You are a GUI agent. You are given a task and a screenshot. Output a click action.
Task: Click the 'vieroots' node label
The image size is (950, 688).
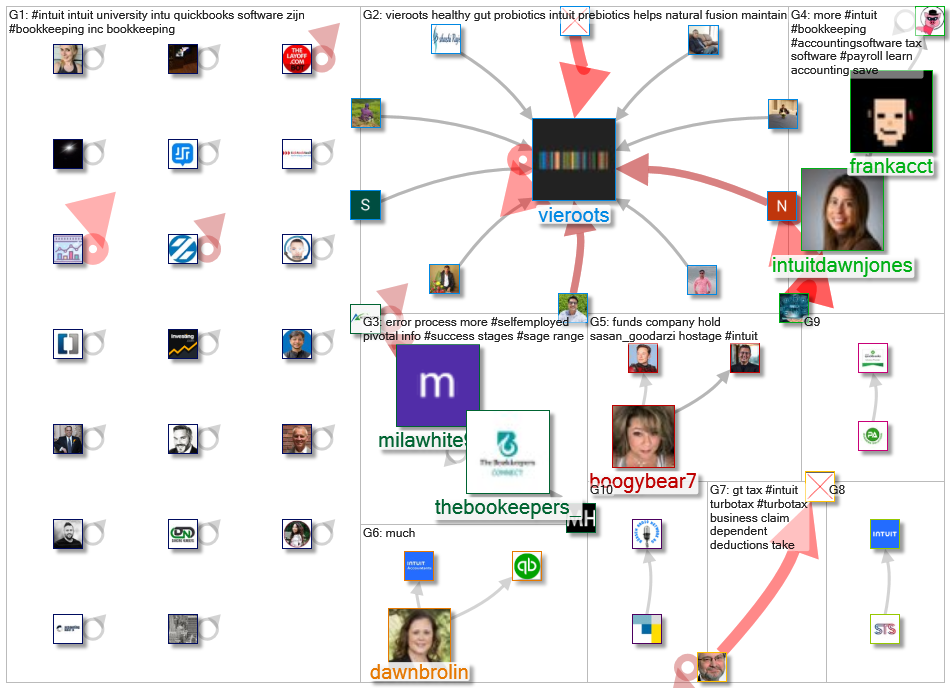coord(574,215)
